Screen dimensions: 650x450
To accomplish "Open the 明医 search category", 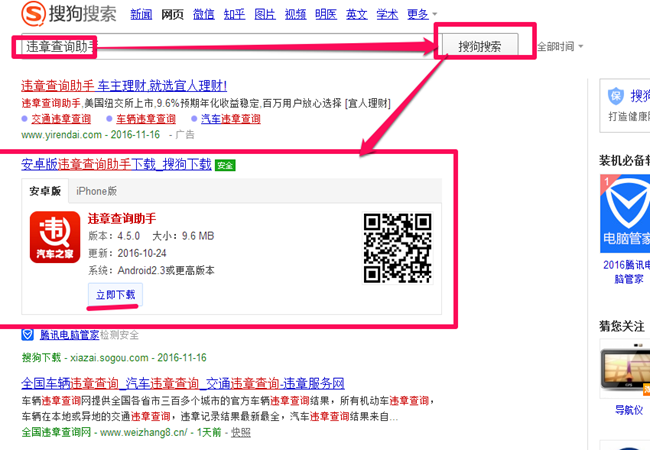I will (326, 15).
